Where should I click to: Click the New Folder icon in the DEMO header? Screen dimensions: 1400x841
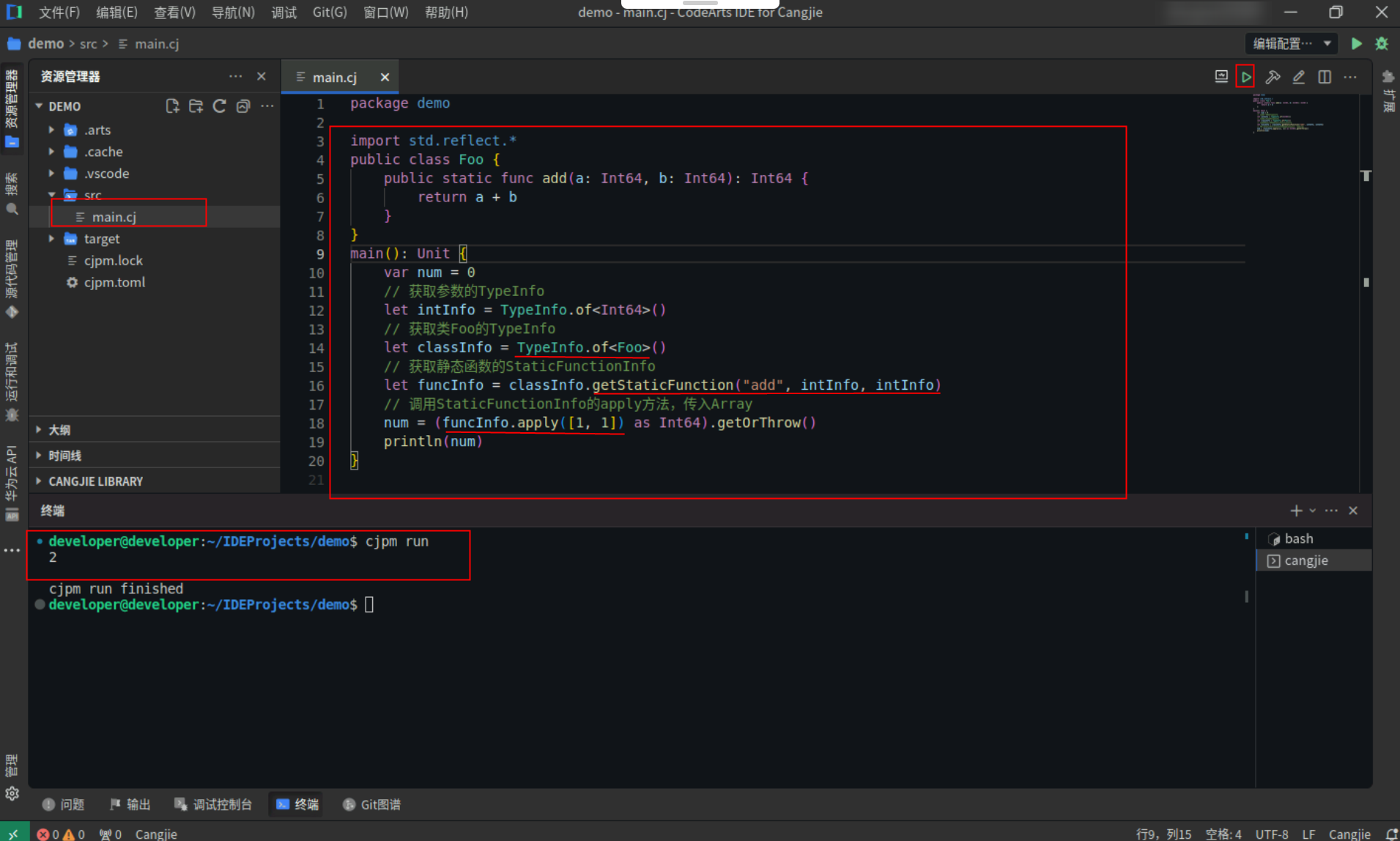click(196, 106)
